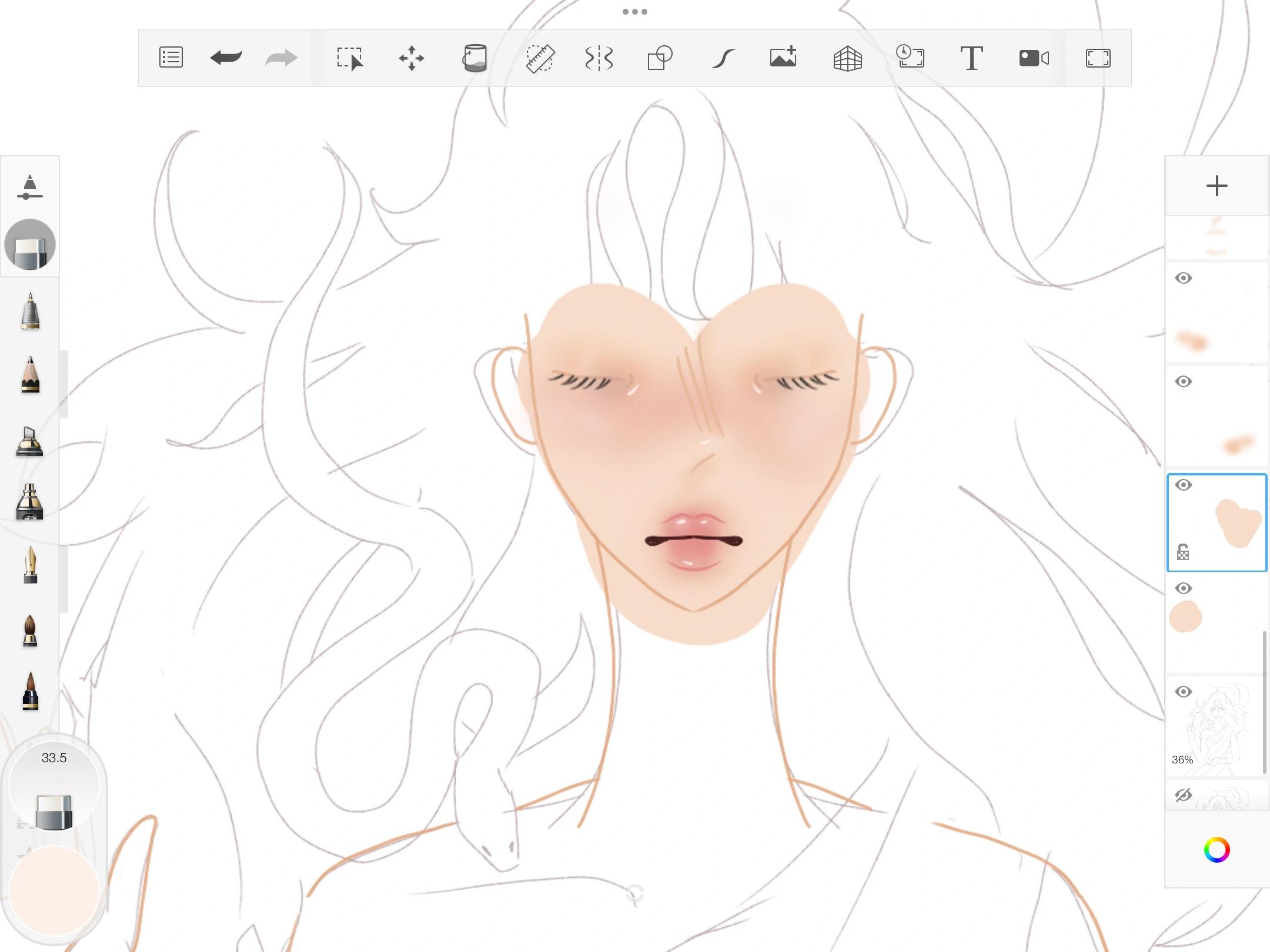Viewport: 1270px width, 952px height.
Task: Expand to fullscreen view
Action: (x=1098, y=58)
